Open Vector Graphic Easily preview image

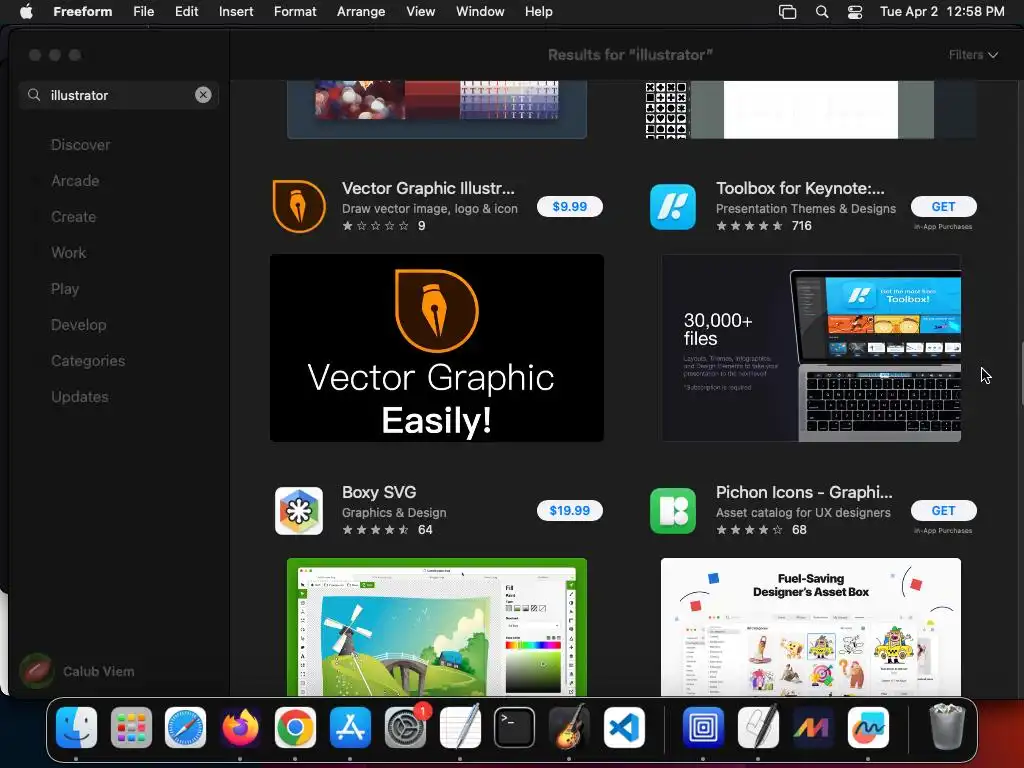pos(437,348)
